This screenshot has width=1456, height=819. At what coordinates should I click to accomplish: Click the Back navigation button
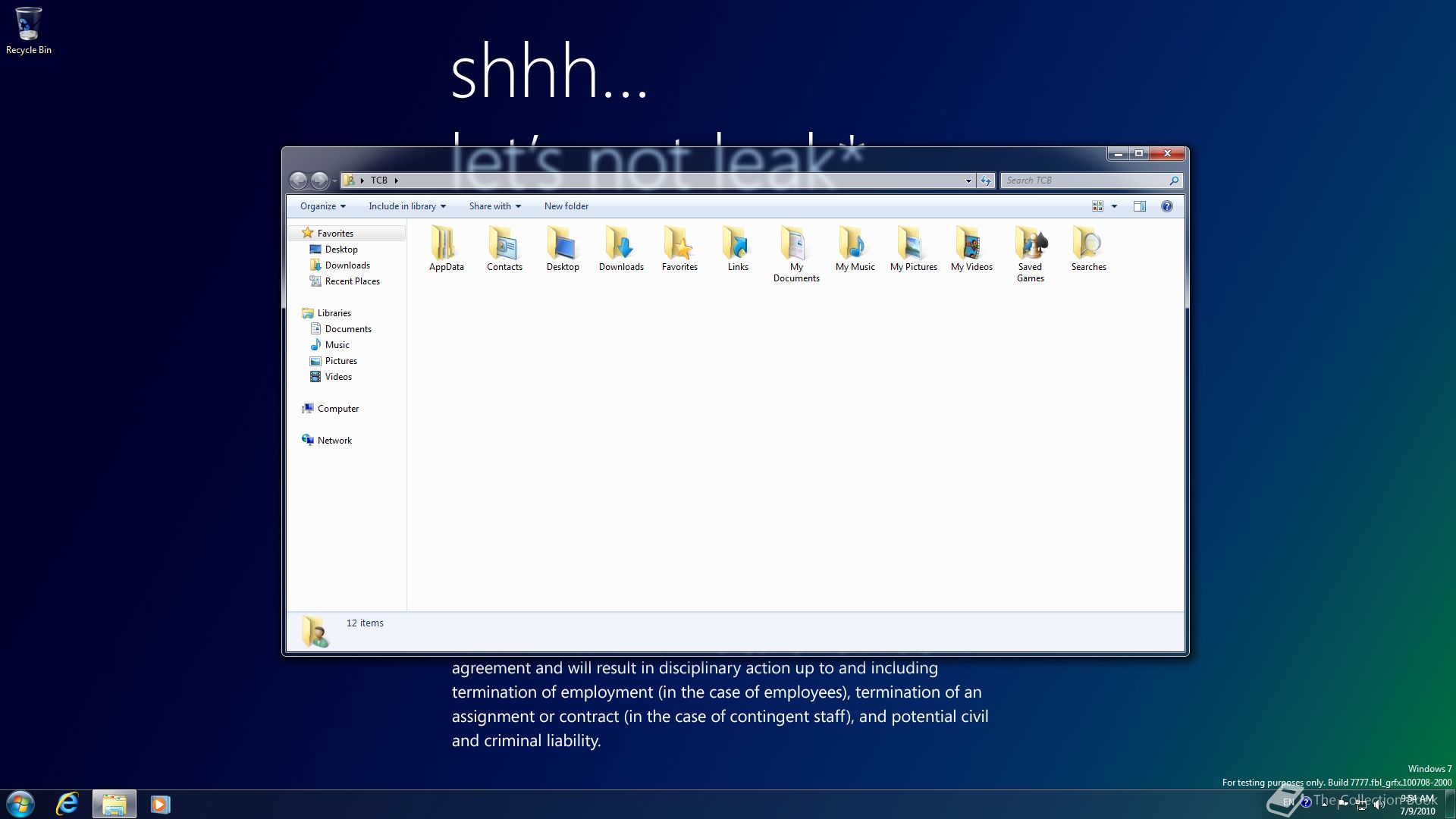299,180
